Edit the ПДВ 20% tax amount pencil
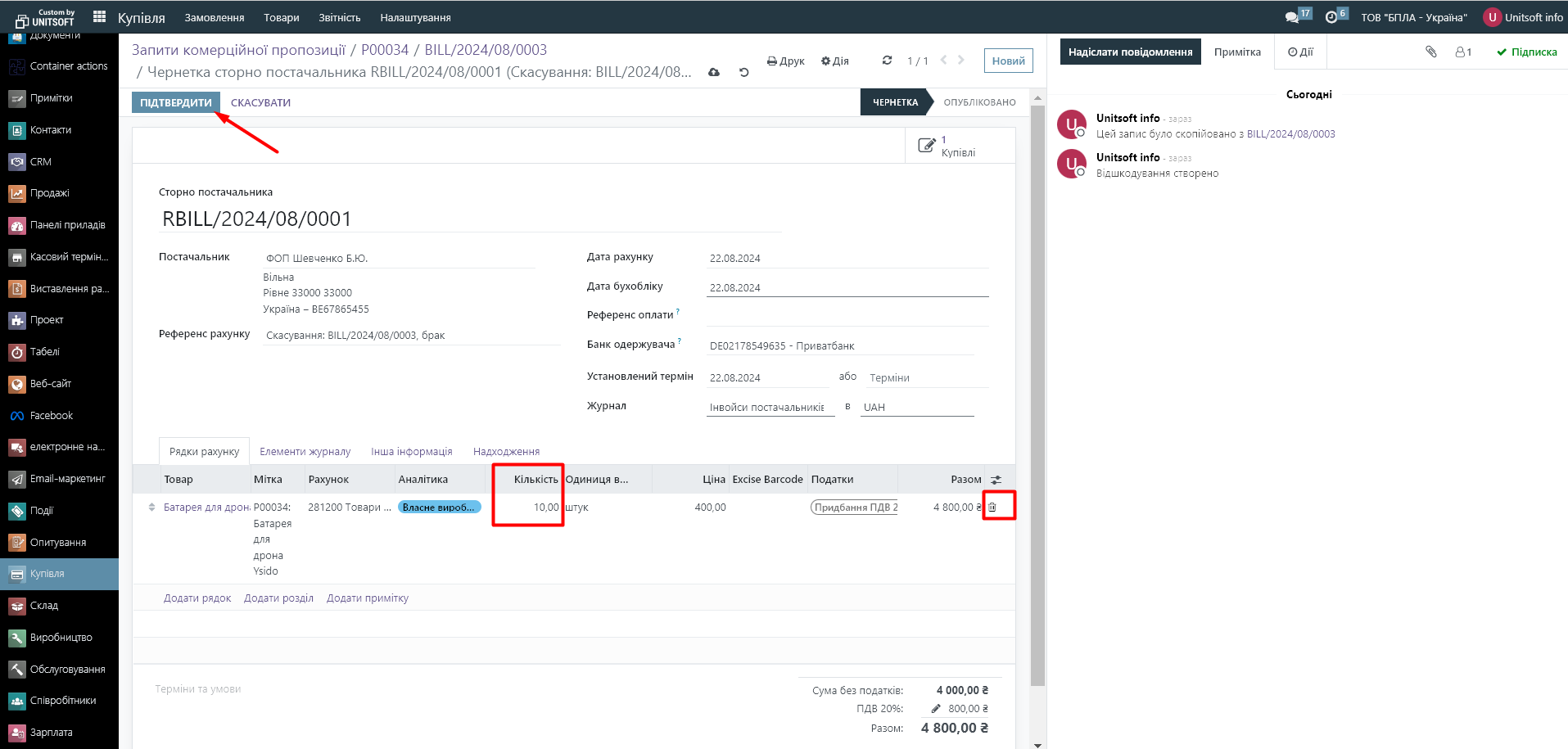Viewport: 1568px width, 749px height. (x=936, y=709)
